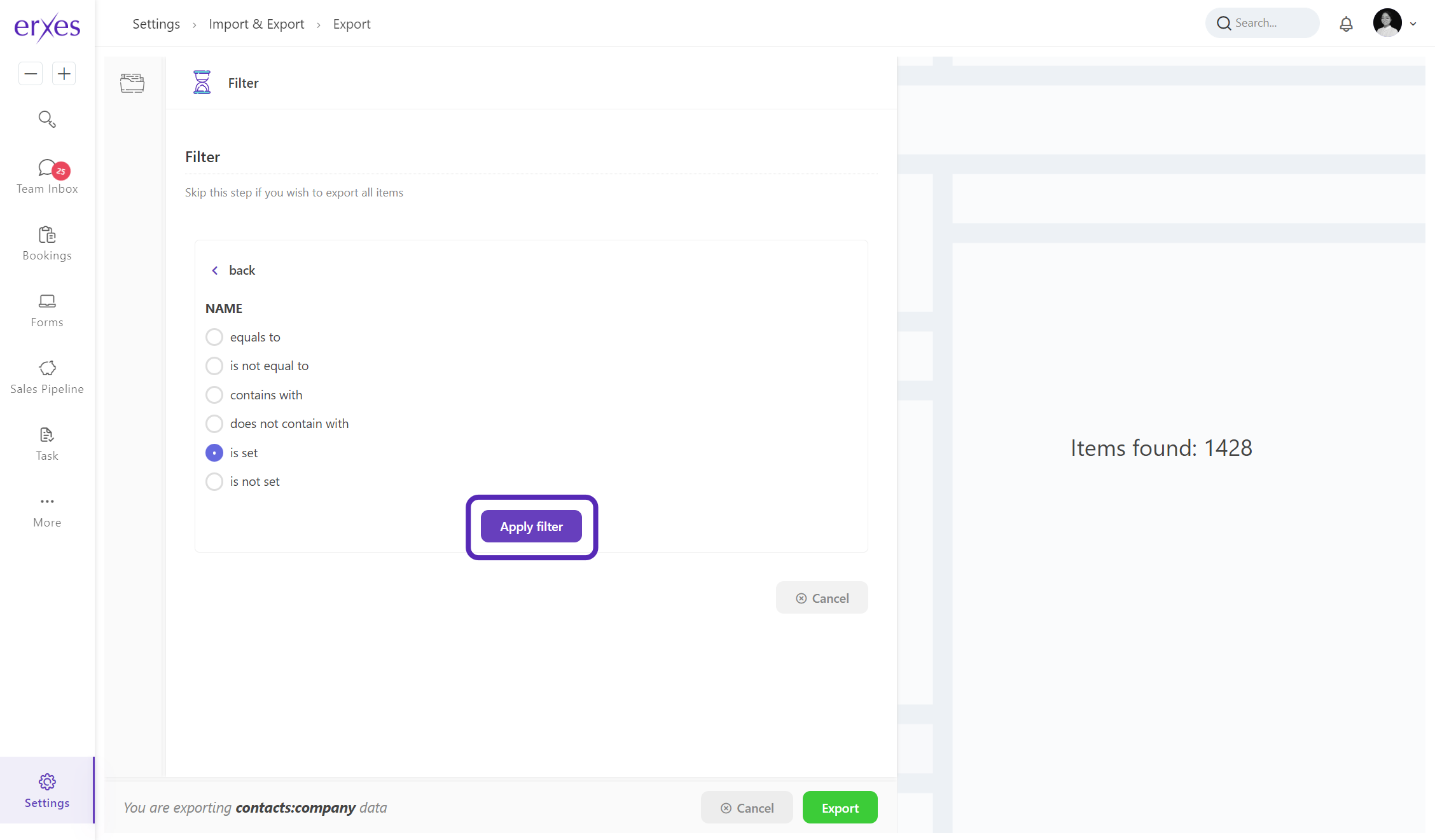
Task: Select 'is not set' radio option
Action: click(214, 481)
